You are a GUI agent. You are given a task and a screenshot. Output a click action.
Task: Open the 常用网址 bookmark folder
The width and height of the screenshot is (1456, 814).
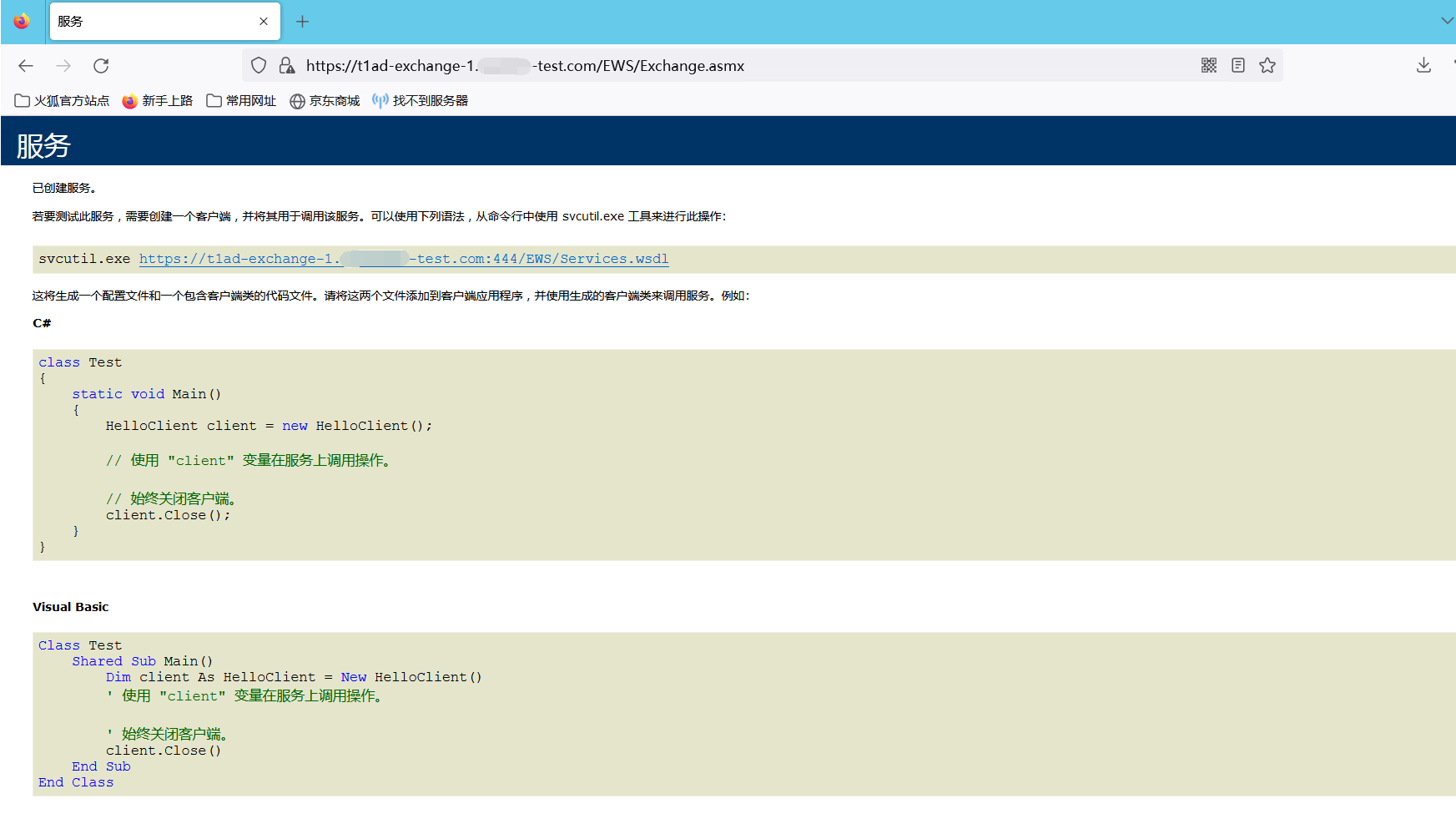click(249, 101)
